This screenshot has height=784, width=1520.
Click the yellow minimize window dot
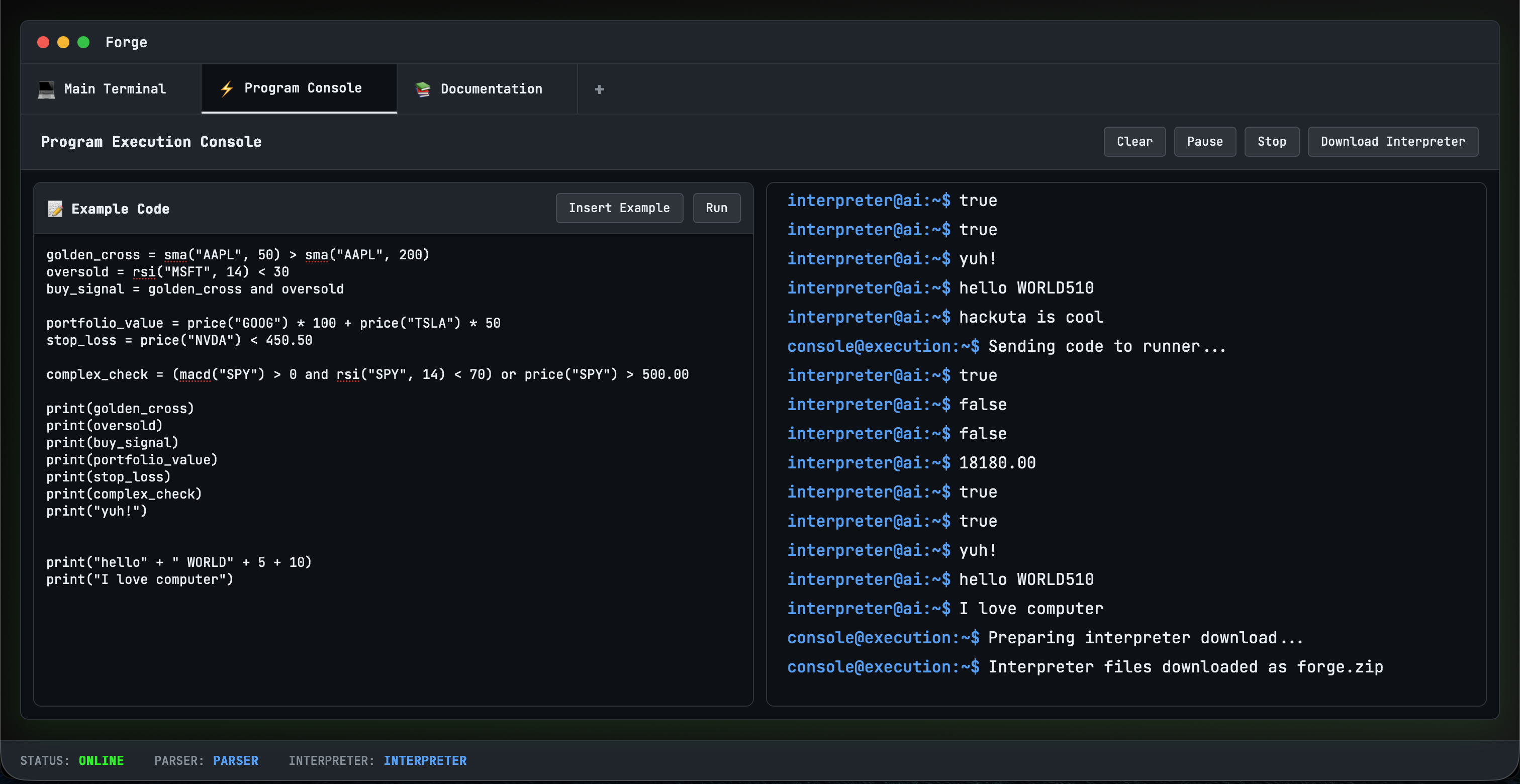tap(63, 43)
